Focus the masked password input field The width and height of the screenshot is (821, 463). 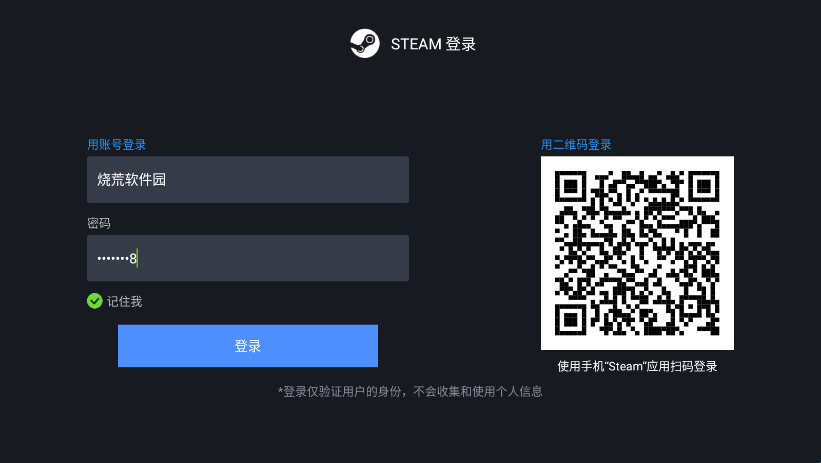click(248, 258)
